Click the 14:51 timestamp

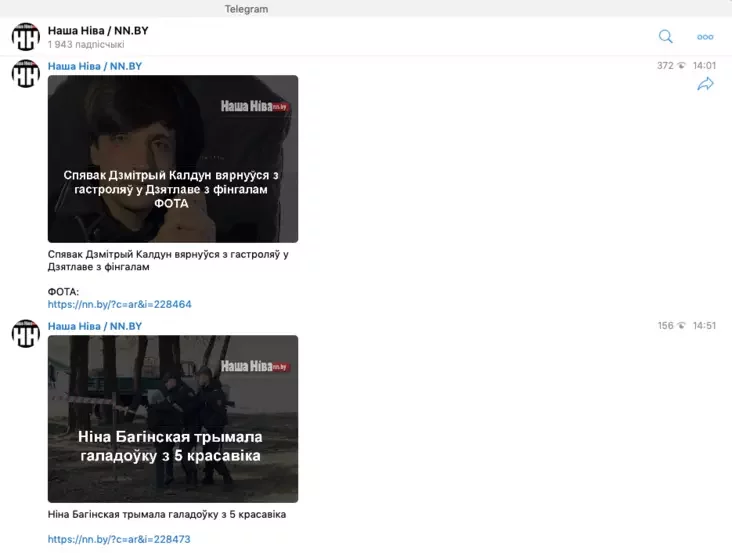click(704, 326)
